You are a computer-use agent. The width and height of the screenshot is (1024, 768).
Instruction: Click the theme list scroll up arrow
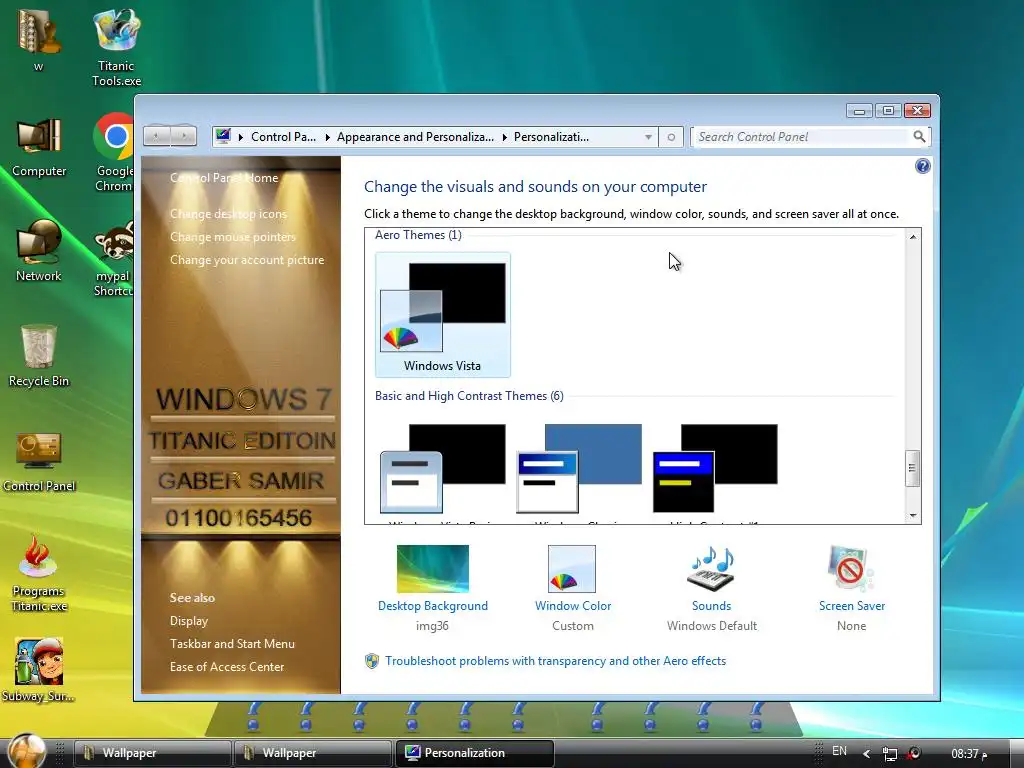tap(913, 236)
